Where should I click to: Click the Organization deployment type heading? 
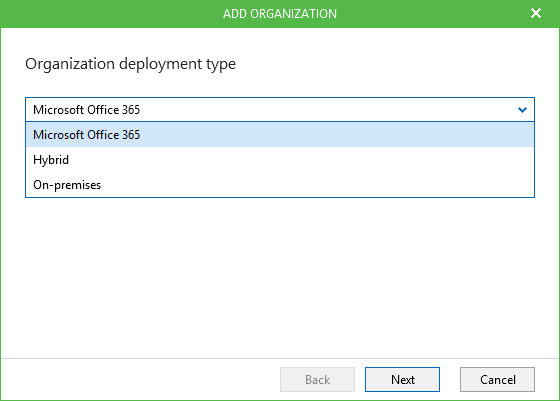coord(130,64)
